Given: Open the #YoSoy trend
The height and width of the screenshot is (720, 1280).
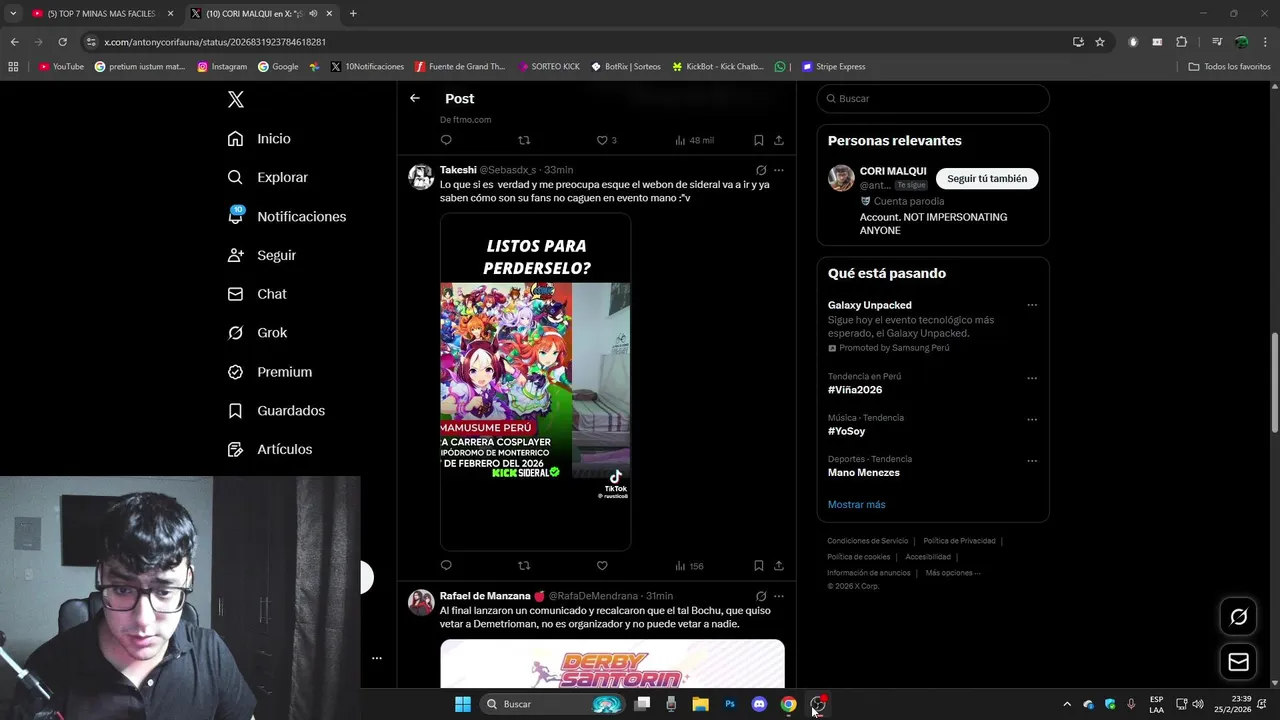Looking at the screenshot, I should (x=846, y=431).
